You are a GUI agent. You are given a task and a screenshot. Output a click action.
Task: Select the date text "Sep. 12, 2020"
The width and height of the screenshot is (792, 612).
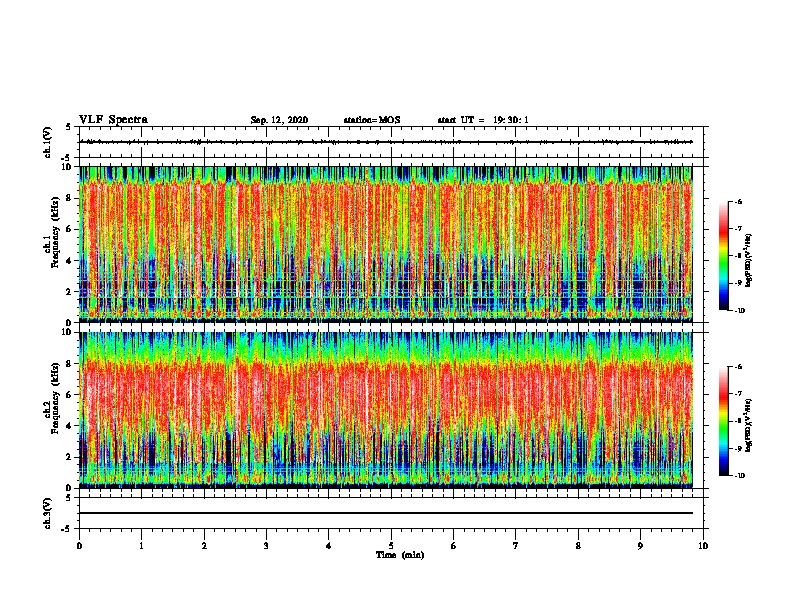coord(279,120)
